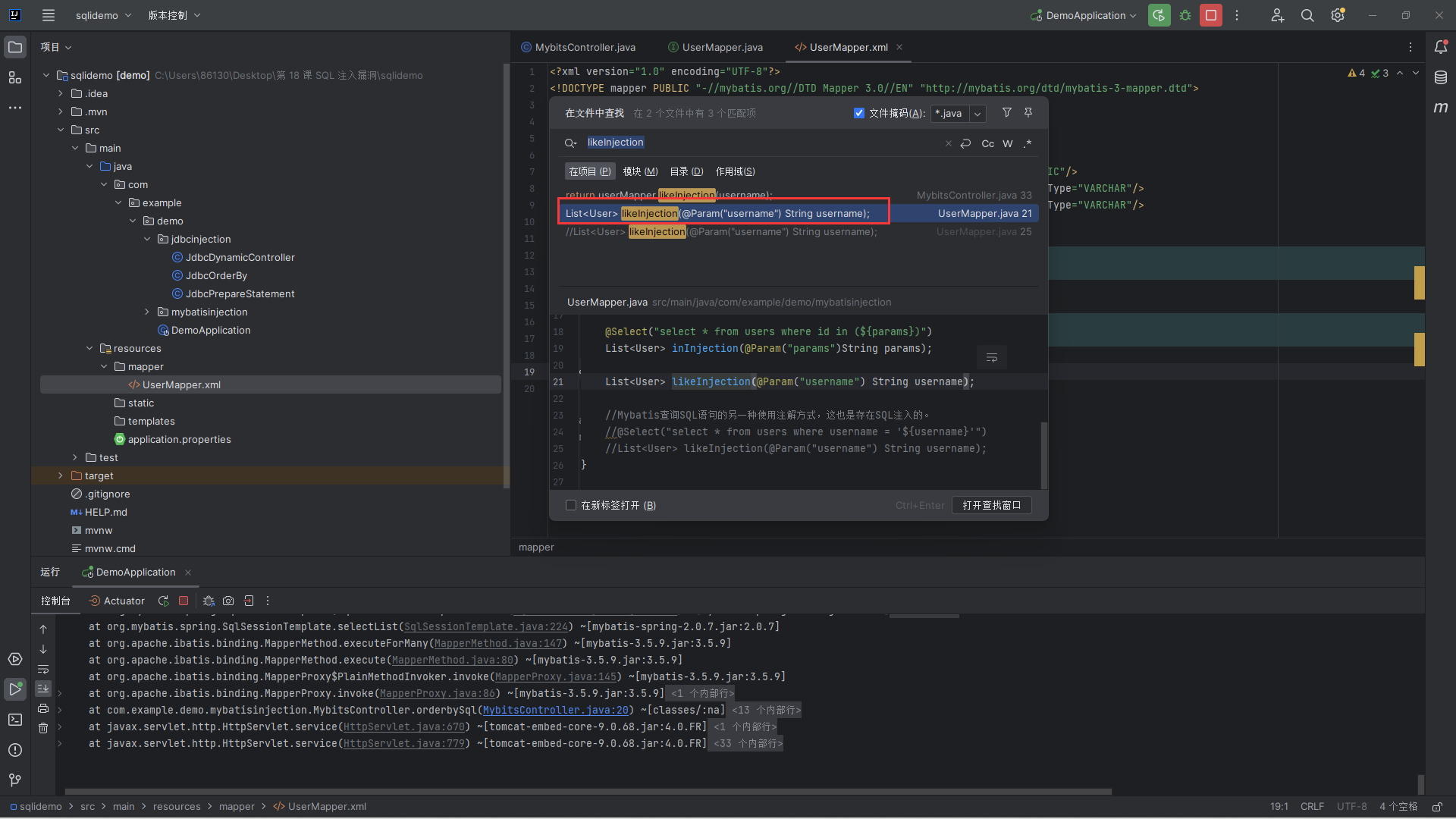Open the Database tool window icon
The width and height of the screenshot is (1456, 819).
tap(1441, 77)
